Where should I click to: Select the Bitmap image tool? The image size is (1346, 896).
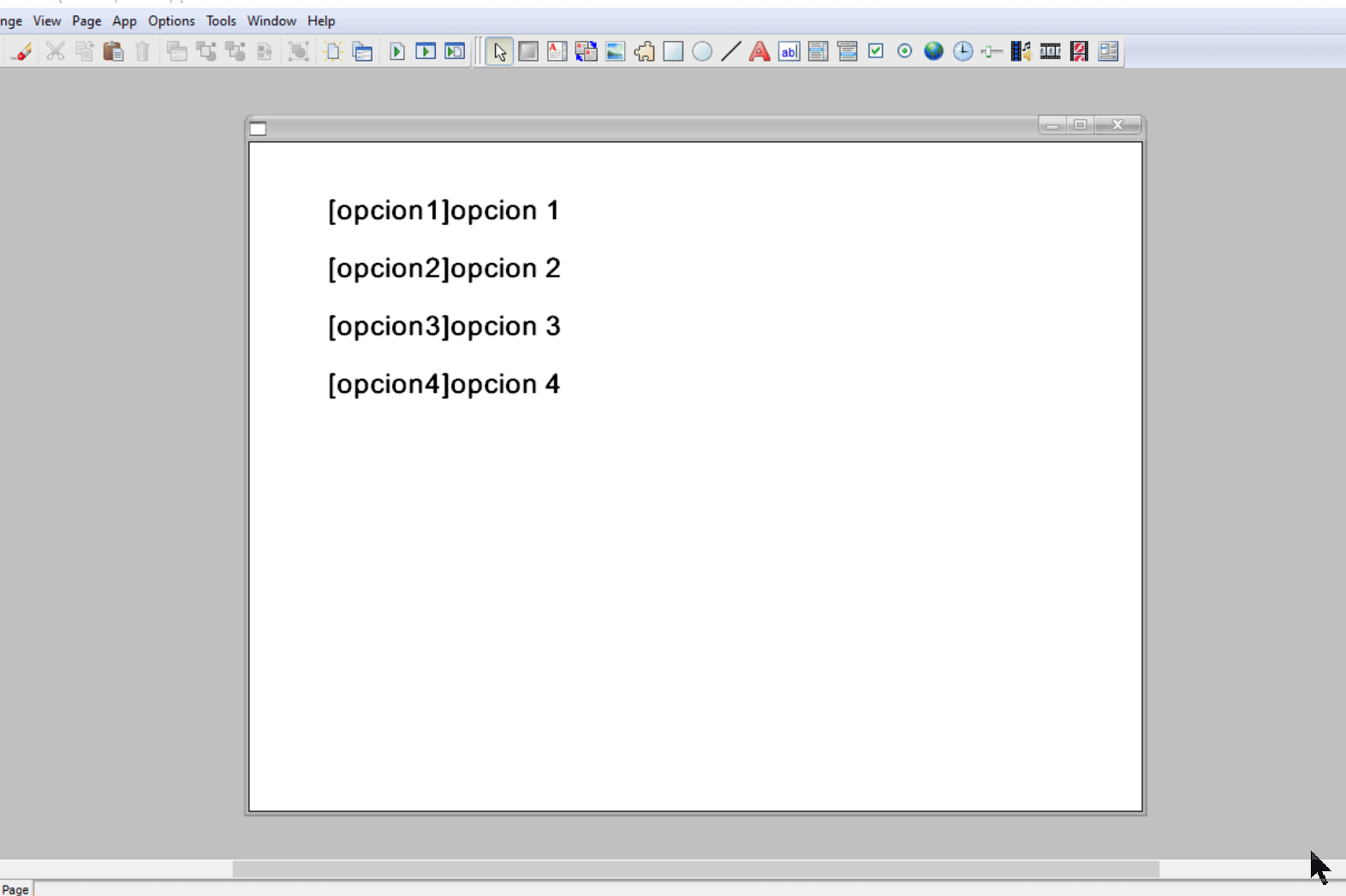coord(616,51)
